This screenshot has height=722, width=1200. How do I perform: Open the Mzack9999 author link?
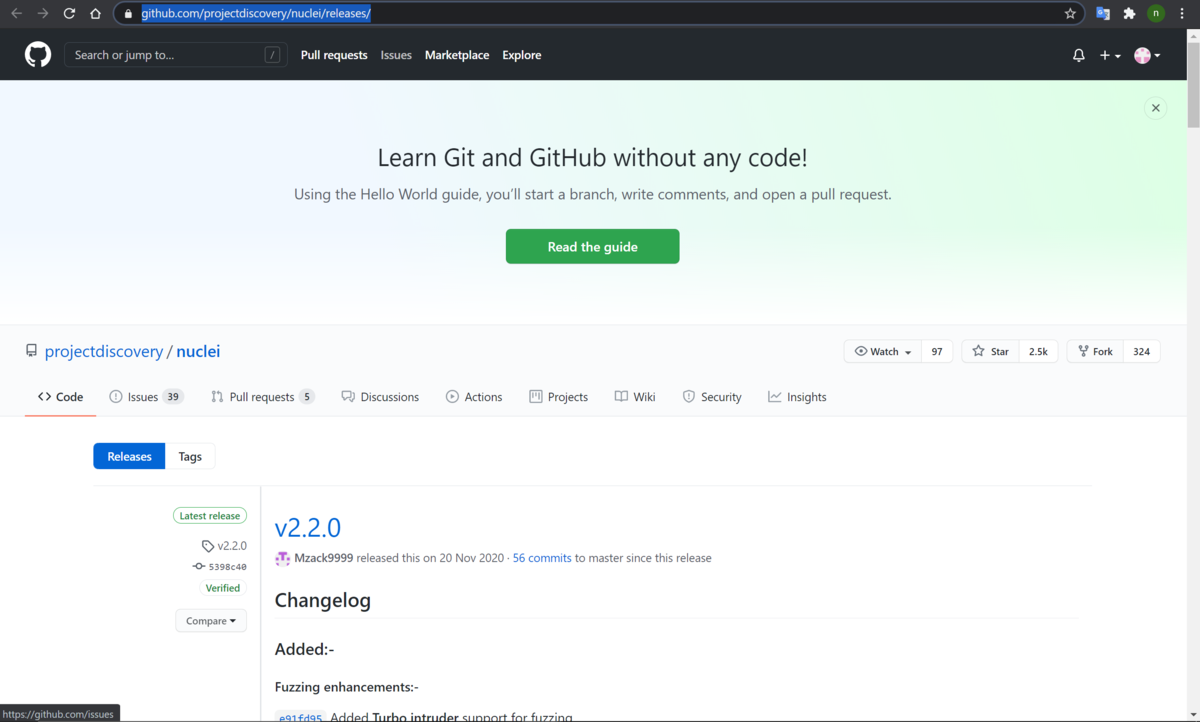(x=324, y=558)
